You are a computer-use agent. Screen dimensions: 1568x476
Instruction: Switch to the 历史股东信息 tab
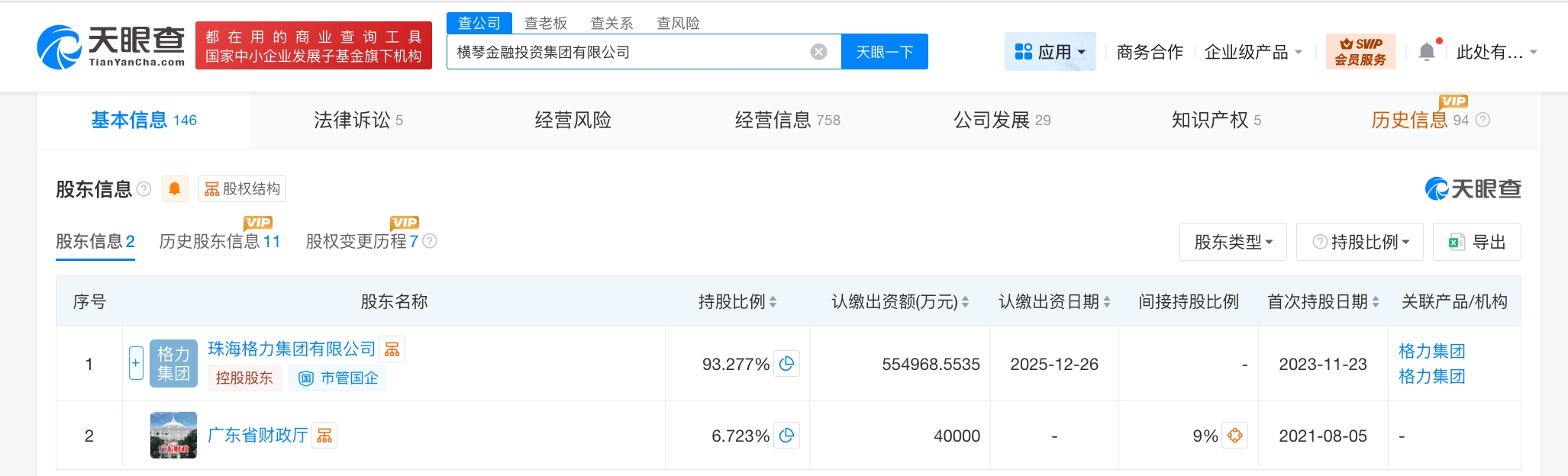click(x=219, y=242)
